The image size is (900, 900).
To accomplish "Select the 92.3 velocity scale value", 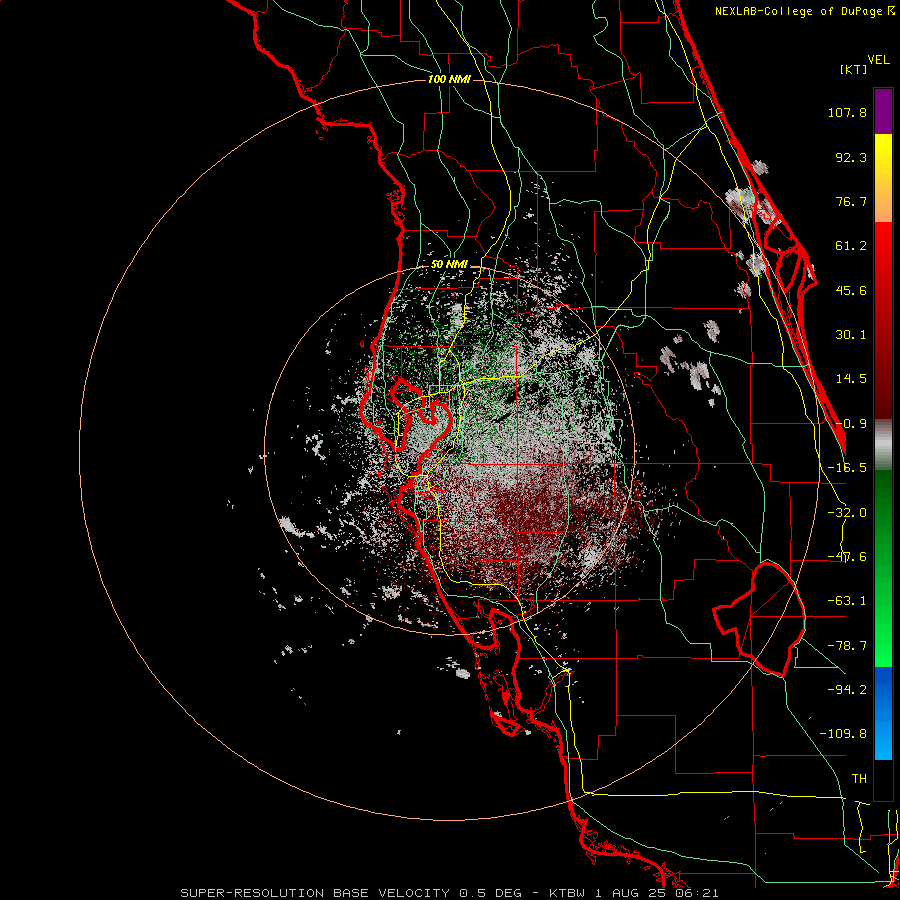I will [851, 157].
